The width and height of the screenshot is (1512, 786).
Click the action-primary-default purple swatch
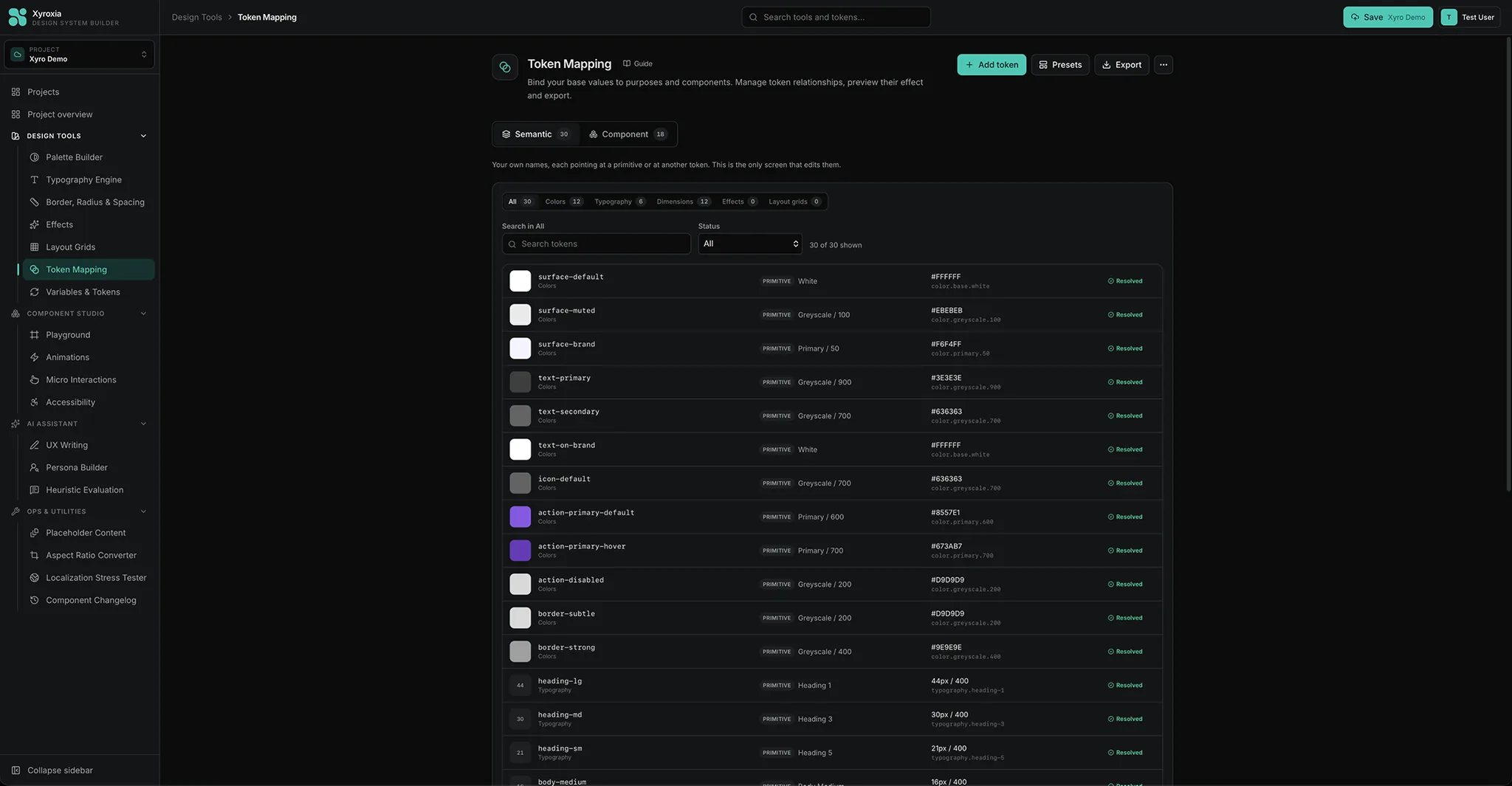(520, 517)
